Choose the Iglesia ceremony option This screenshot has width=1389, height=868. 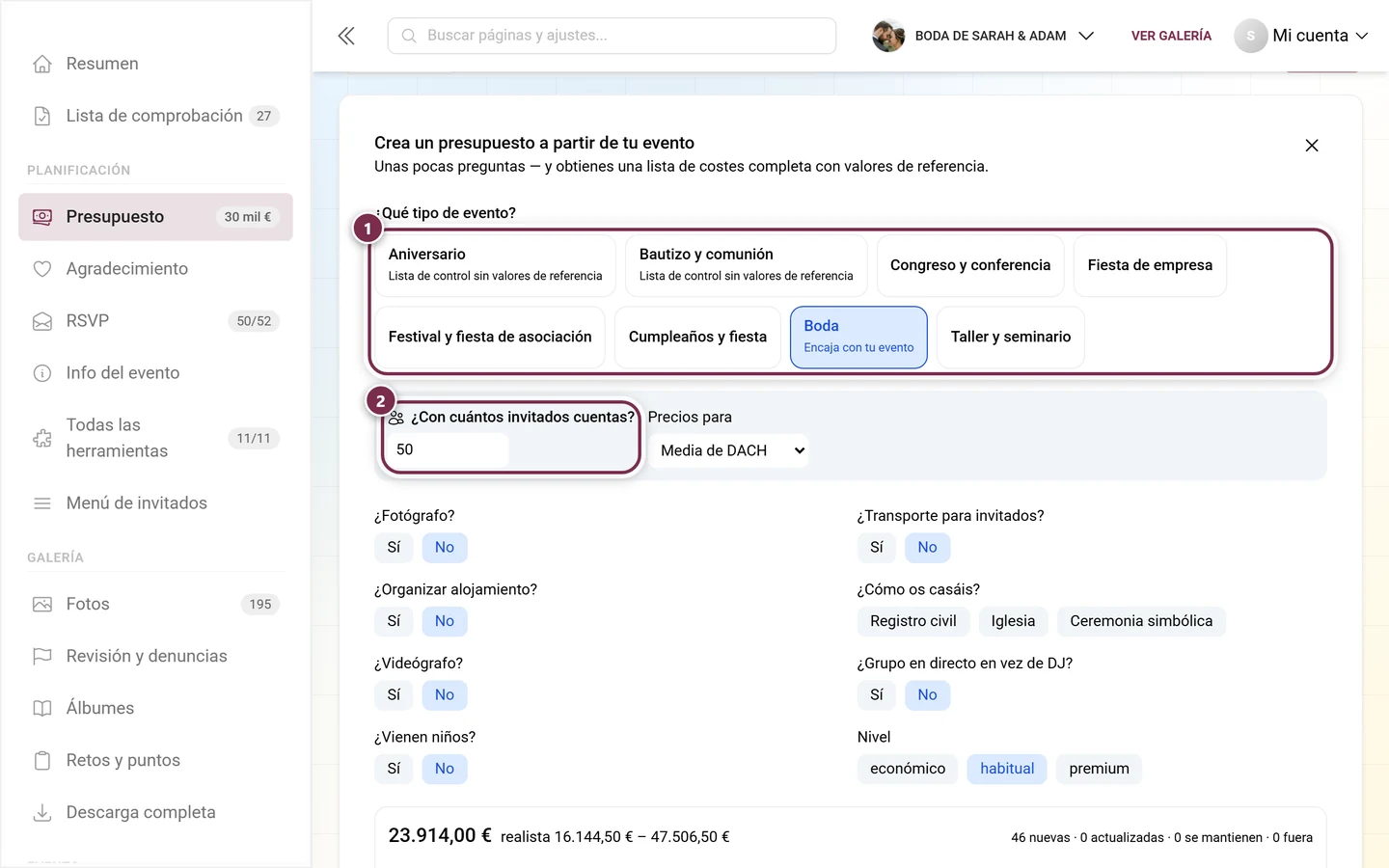tap(1013, 621)
